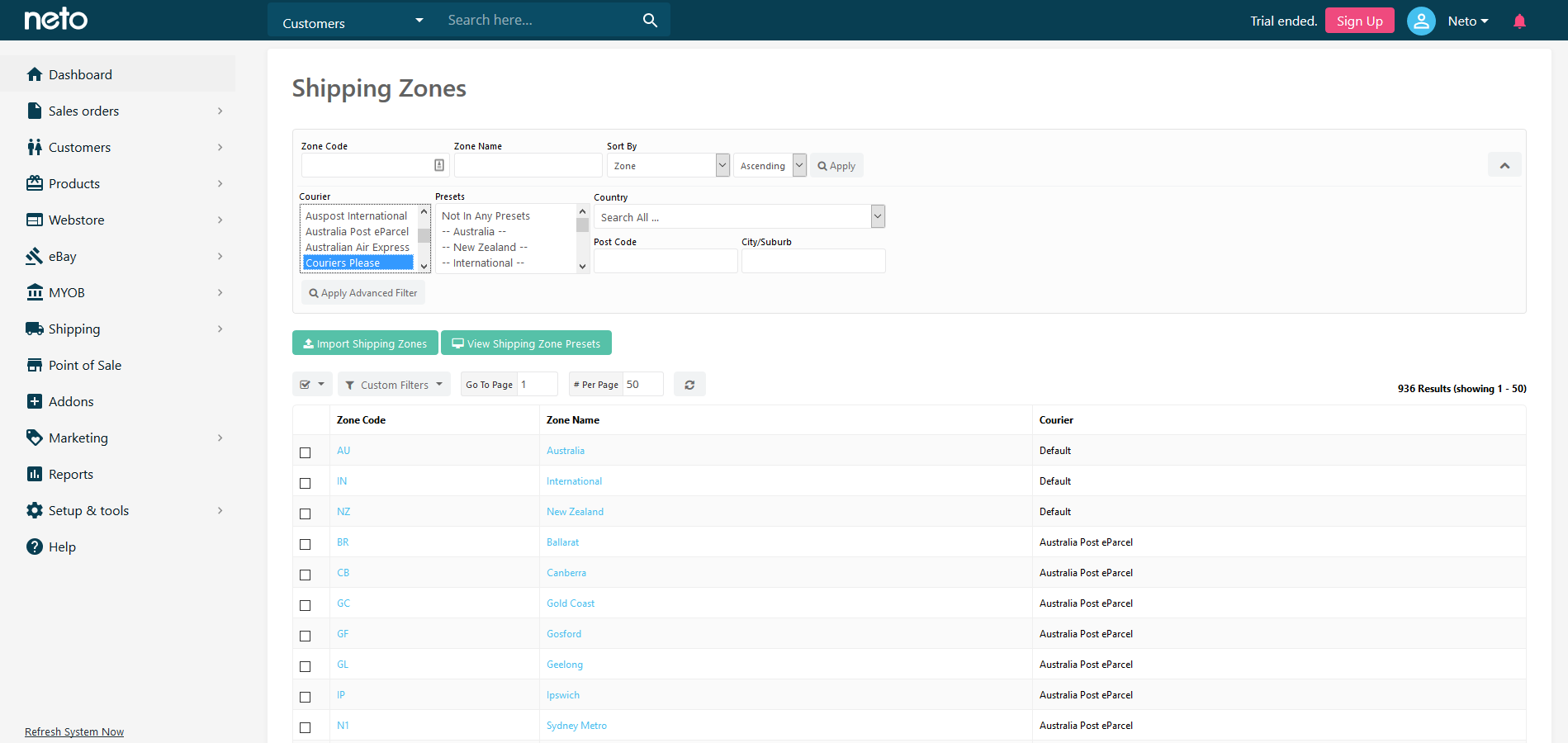Screen dimensions: 1568x743
Task: Open the notifications bell
Action: [x=1519, y=21]
